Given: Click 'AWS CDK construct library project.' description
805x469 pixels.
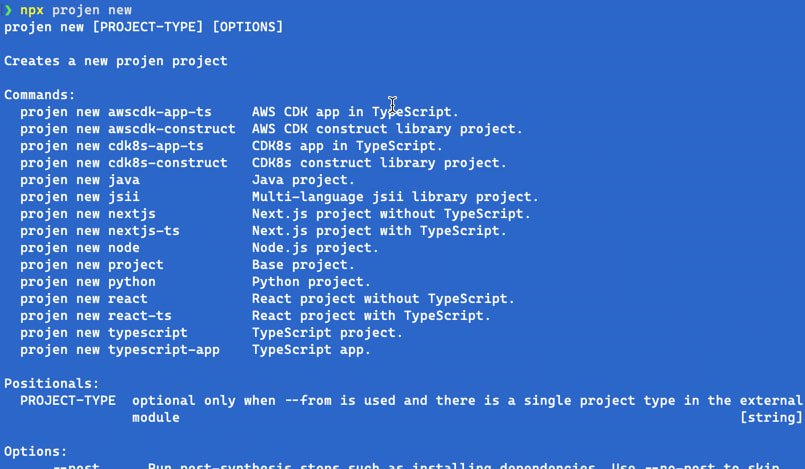Looking at the screenshot, I should tap(387, 129).
